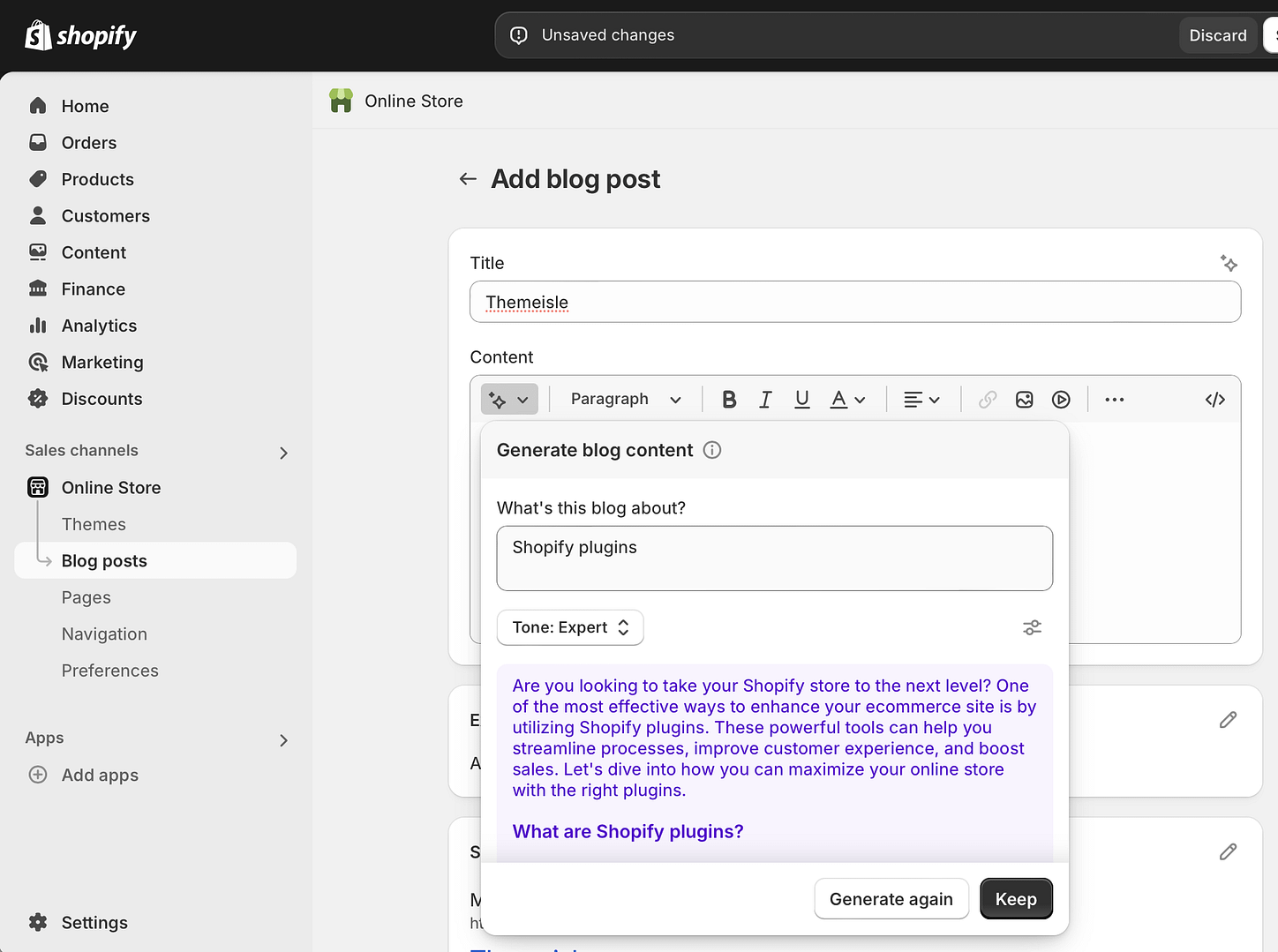Click the Generate blog content info icon
The height and width of the screenshot is (952, 1278).
tap(712, 450)
